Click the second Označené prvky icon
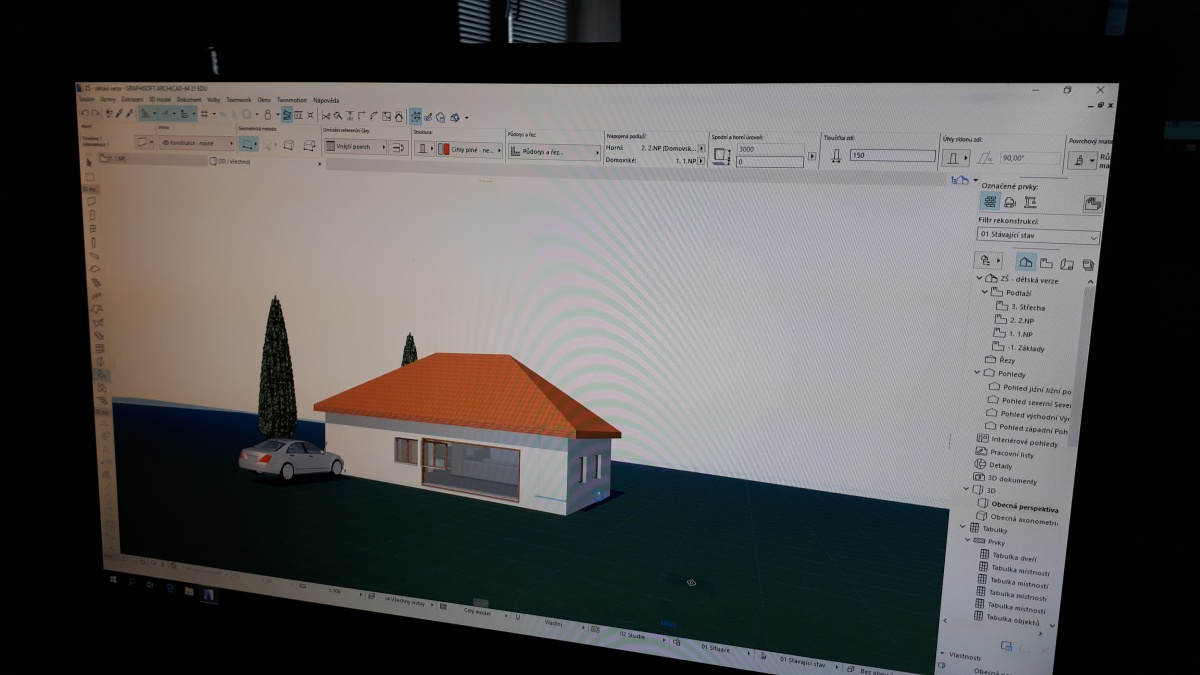 click(1009, 202)
